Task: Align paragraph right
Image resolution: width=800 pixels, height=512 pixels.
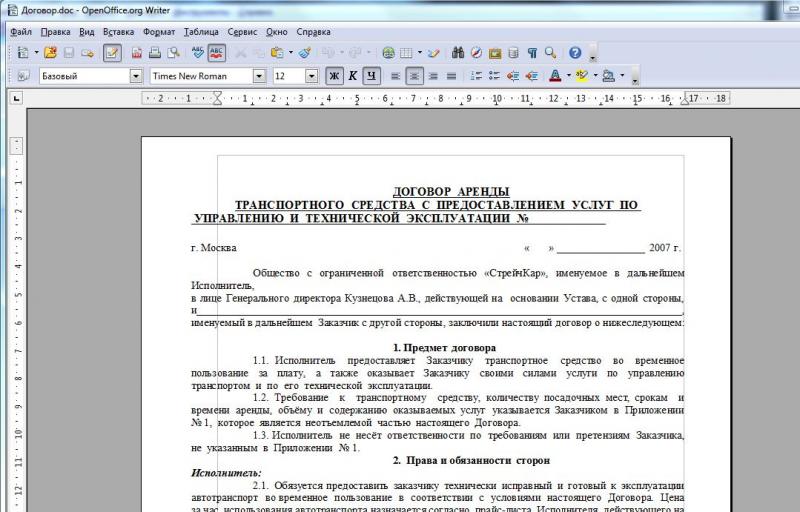Action: pos(433,76)
